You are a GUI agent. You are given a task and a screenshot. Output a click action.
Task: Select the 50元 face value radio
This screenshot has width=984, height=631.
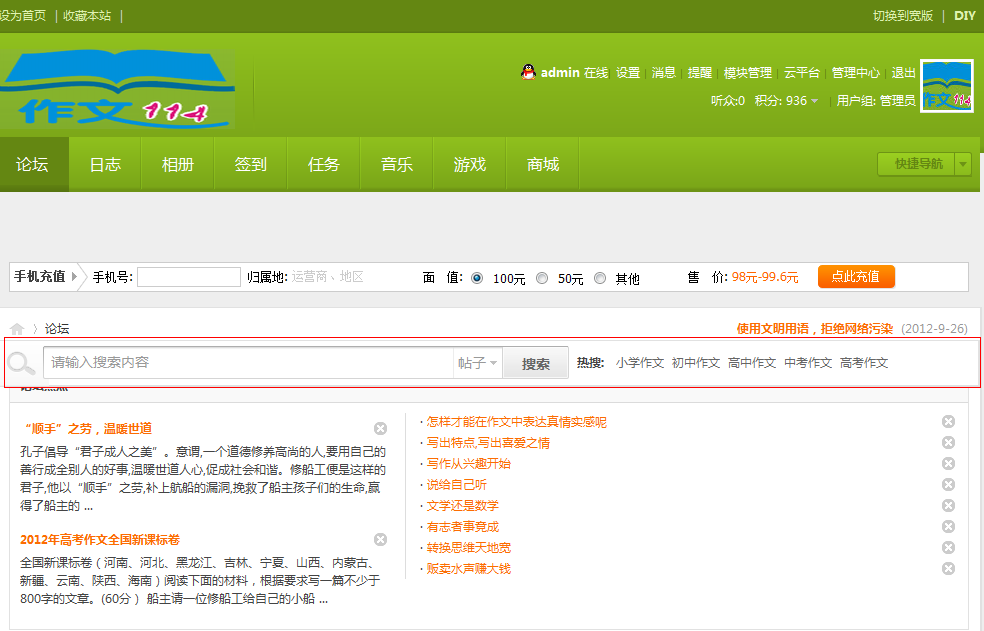(542, 278)
